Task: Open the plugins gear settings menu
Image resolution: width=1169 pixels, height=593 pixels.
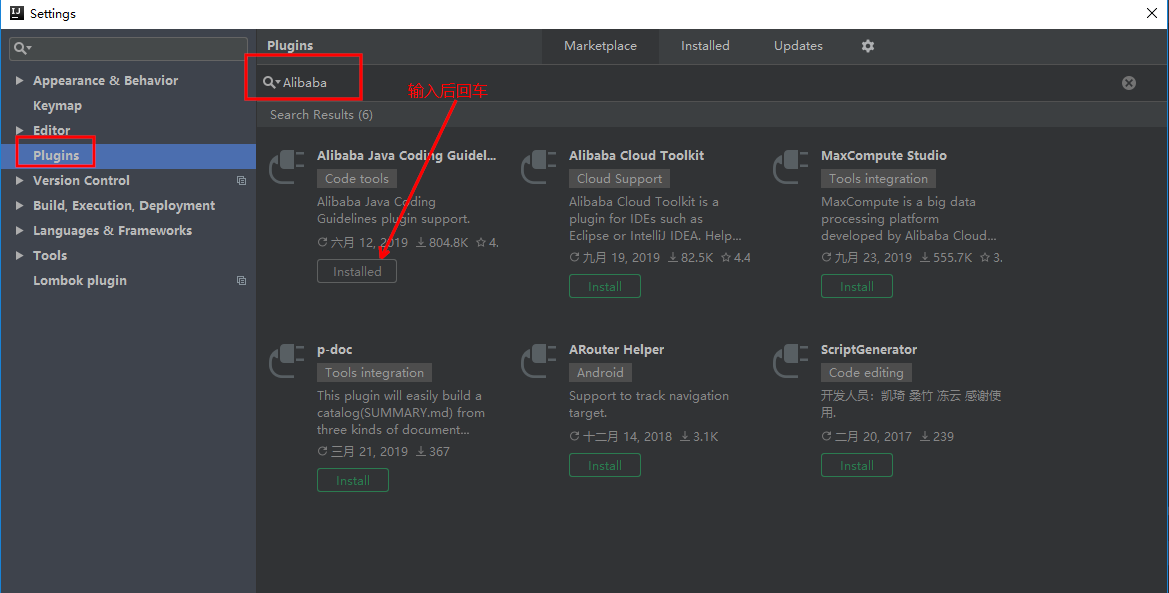Action: (x=868, y=46)
